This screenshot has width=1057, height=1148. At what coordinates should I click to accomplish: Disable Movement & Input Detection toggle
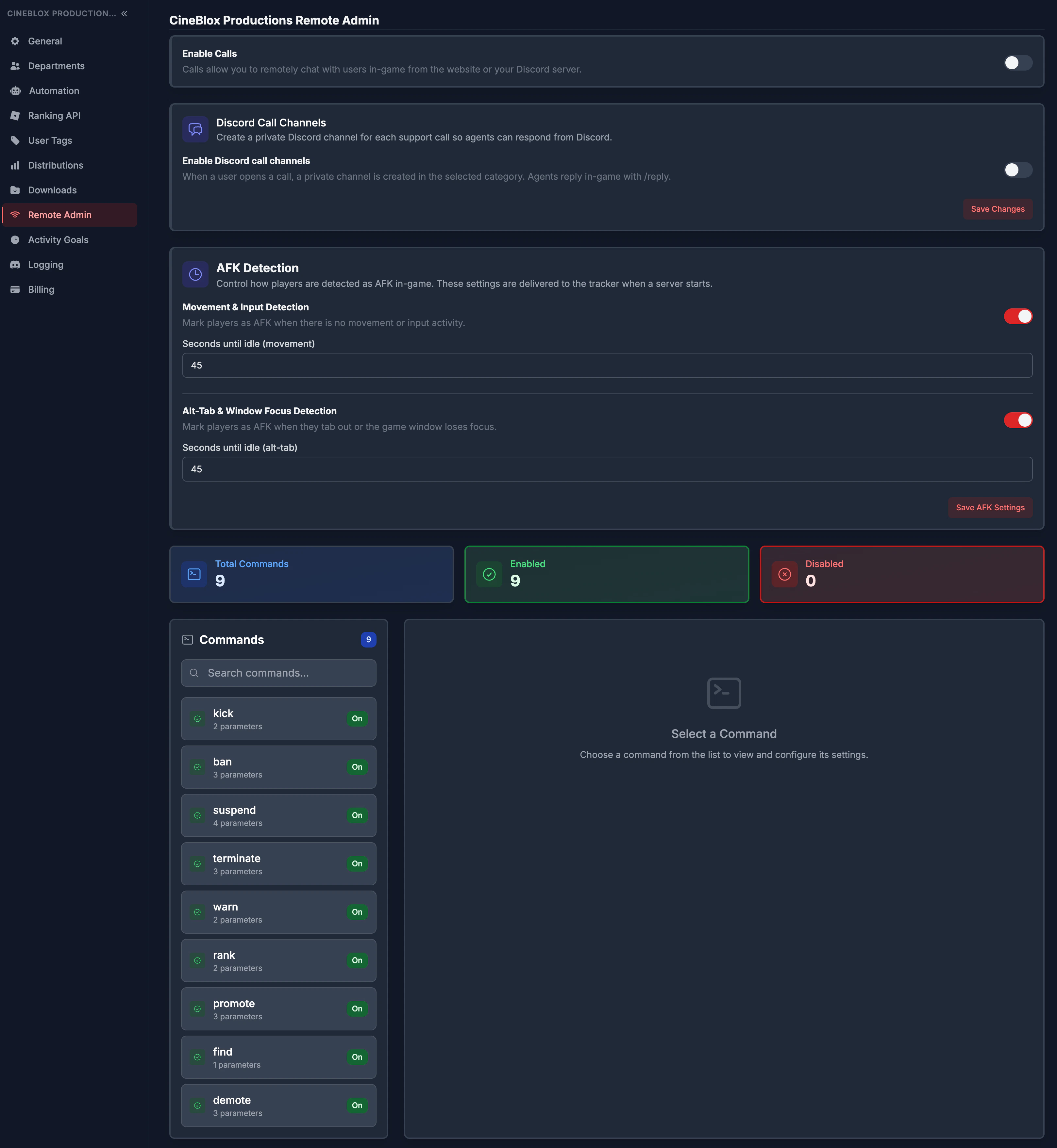click(x=1018, y=316)
